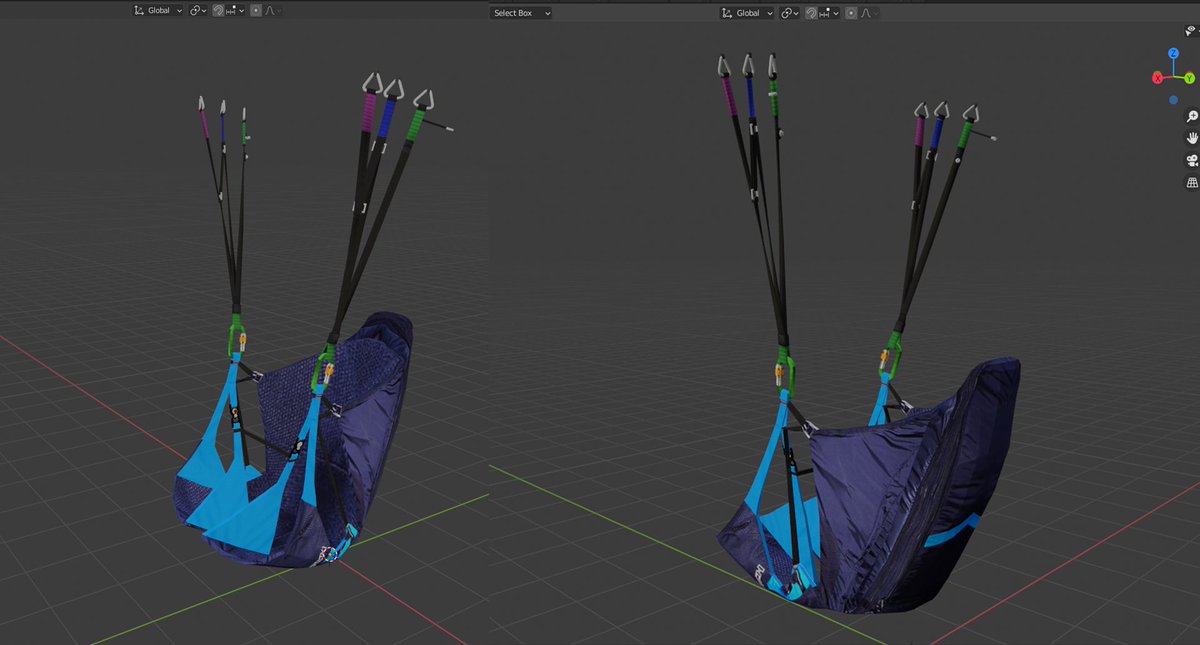The image size is (1200, 645).
Task: Open proportional falloff curve menu in left viewport
Action: pyautogui.click(x=273, y=11)
